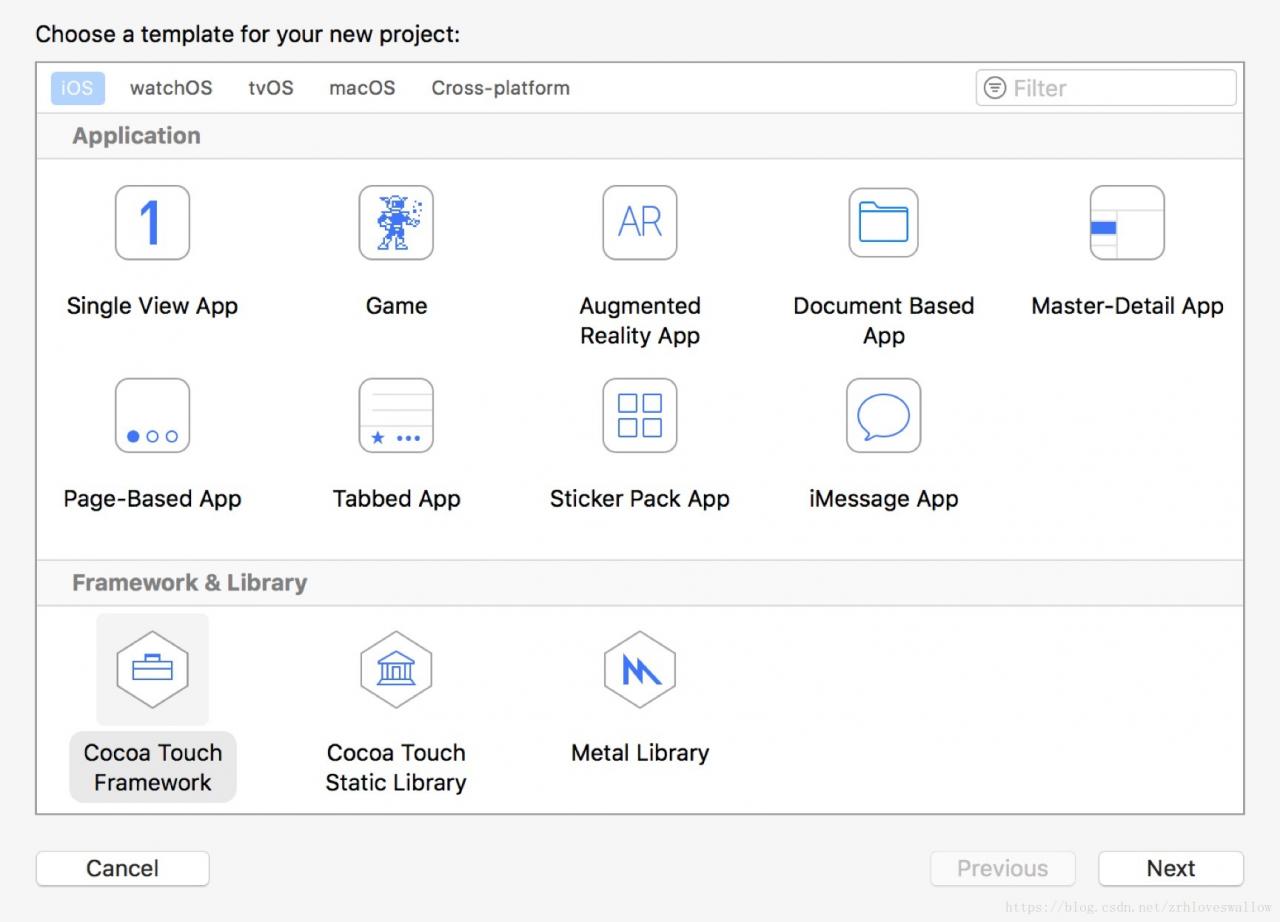Viewport: 1280px width, 922px height.
Task: Select the Document Based App icon
Action: point(884,223)
